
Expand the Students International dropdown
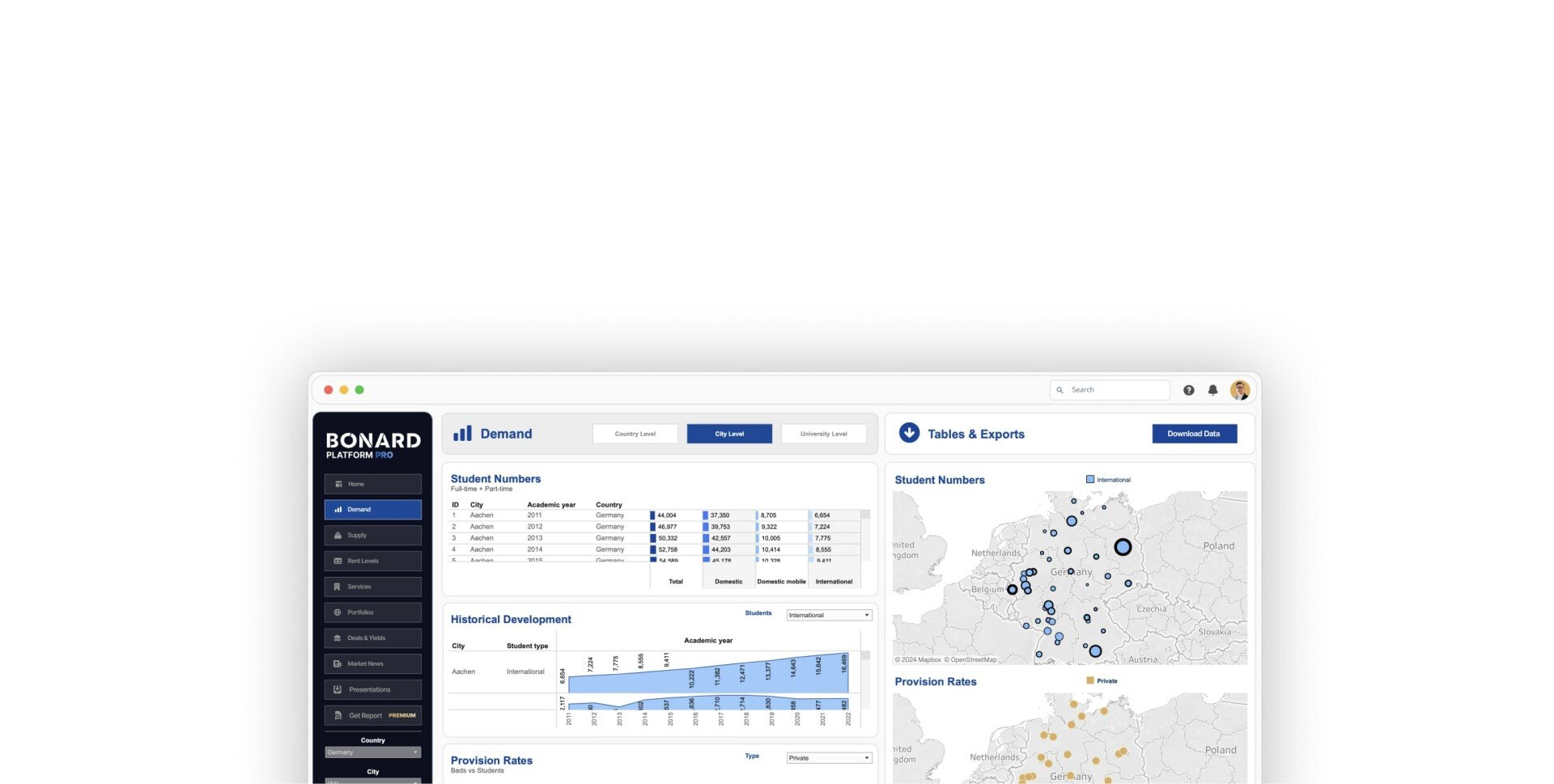click(x=829, y=615)
